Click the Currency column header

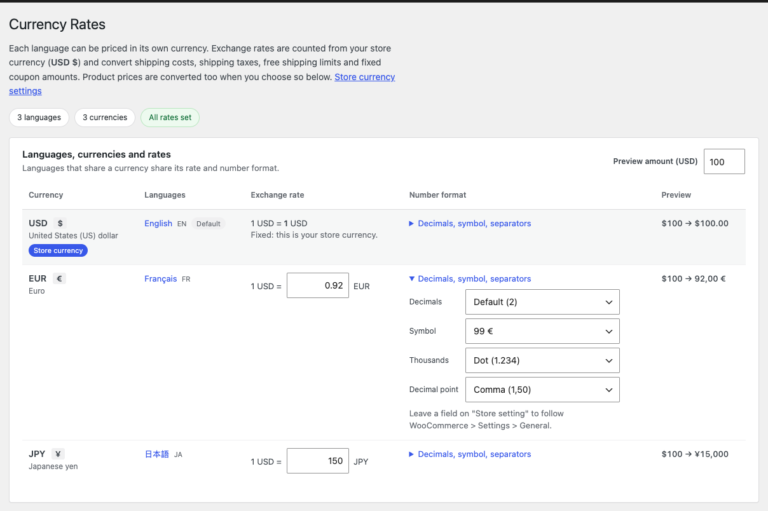coord(46,195)
